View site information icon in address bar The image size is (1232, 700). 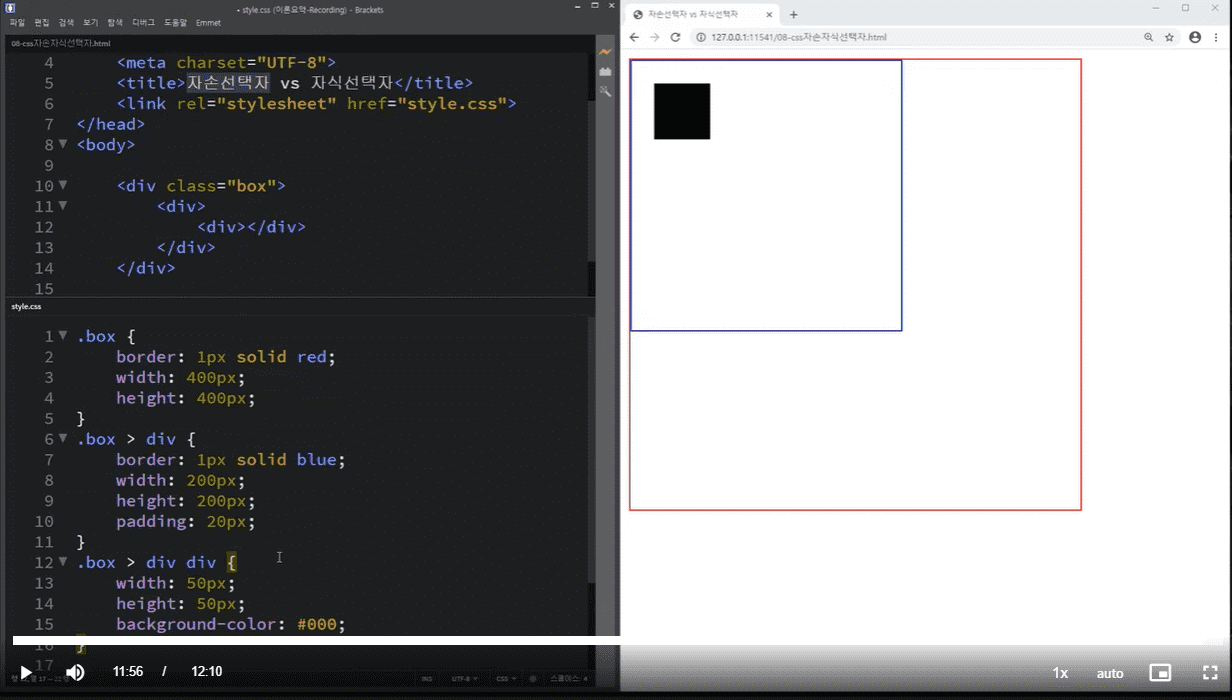701,37
